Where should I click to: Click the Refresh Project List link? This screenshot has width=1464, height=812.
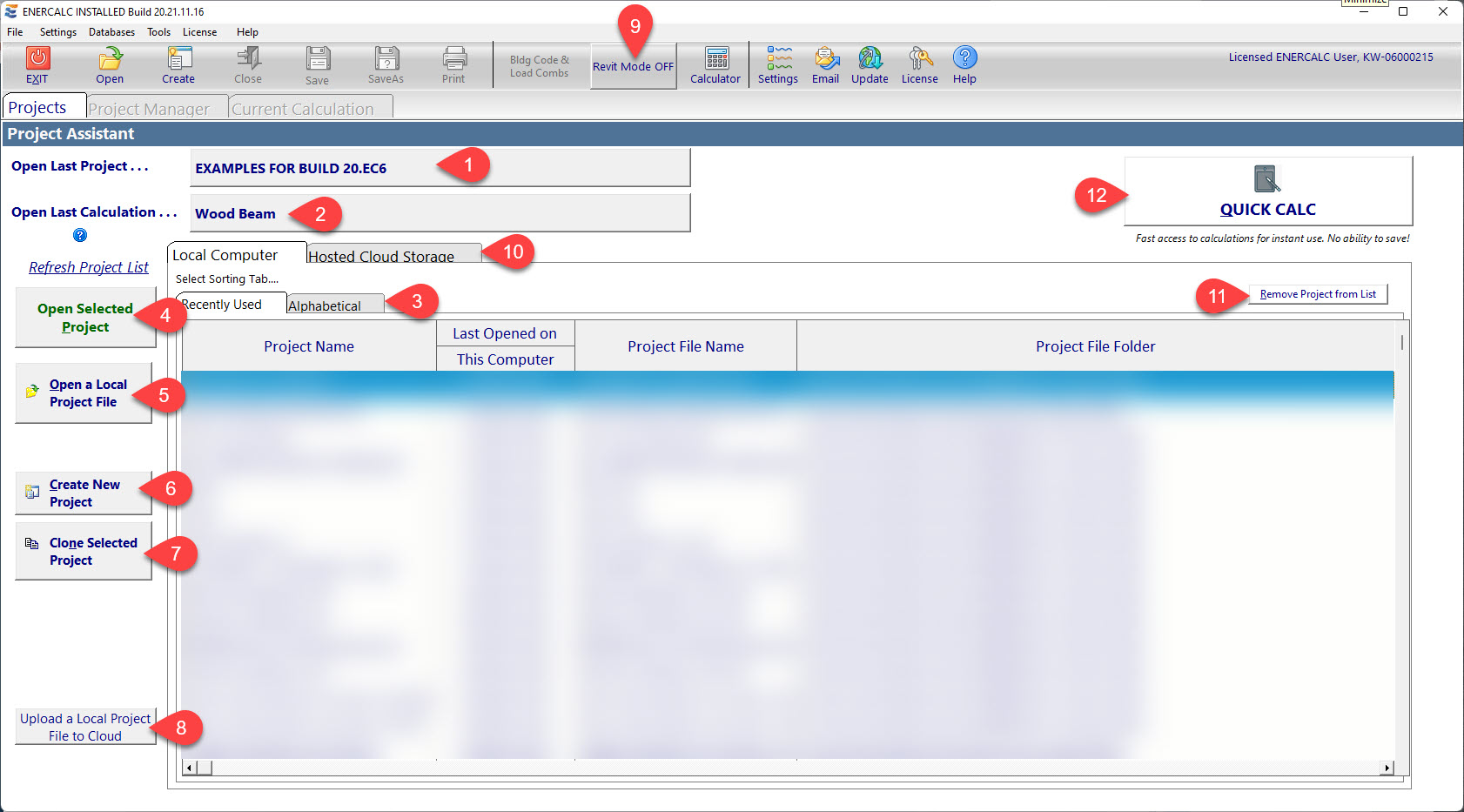click(x=89, y=267)
